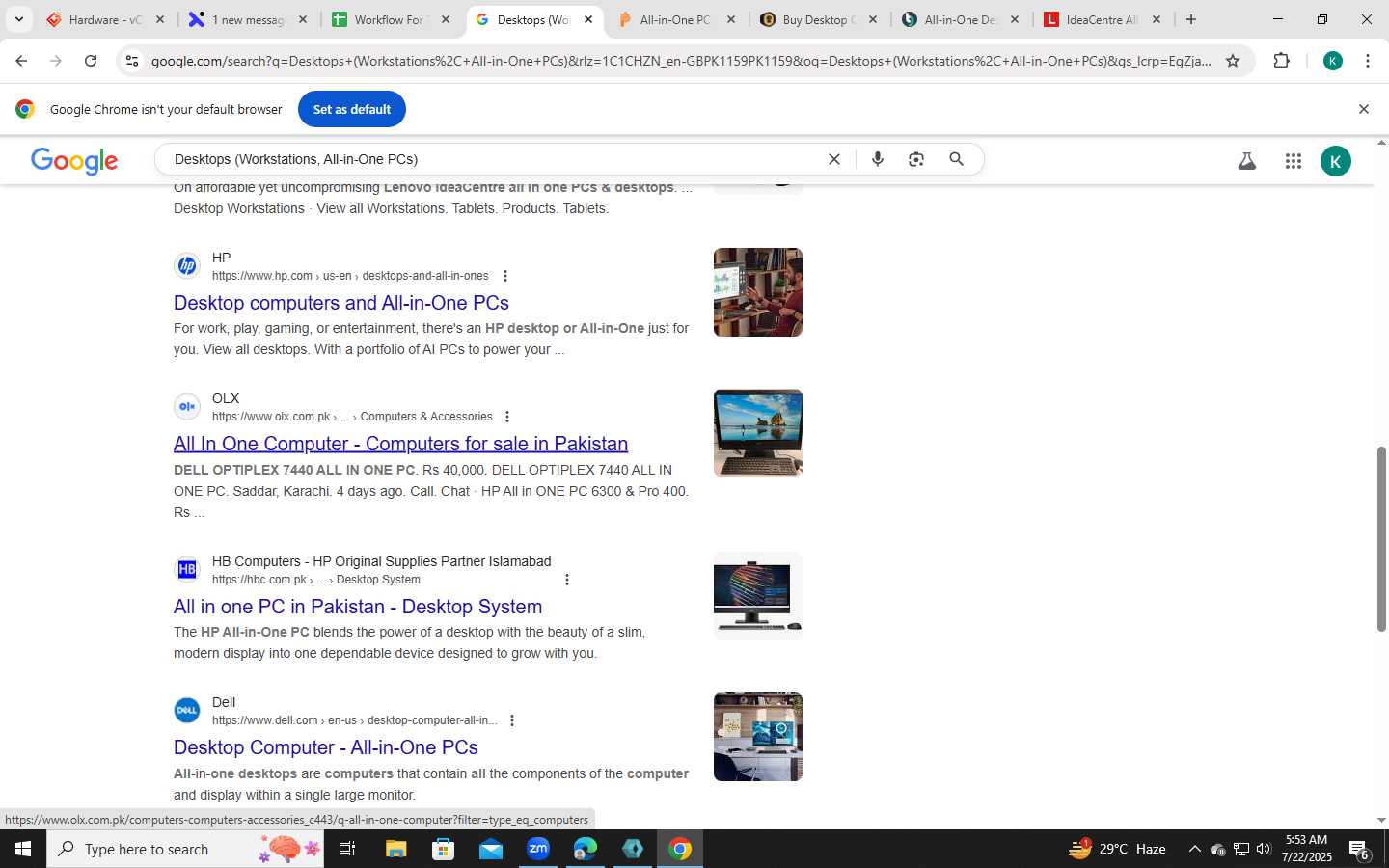
Task: Open Google account K avatar
Action: point(1336,161)
